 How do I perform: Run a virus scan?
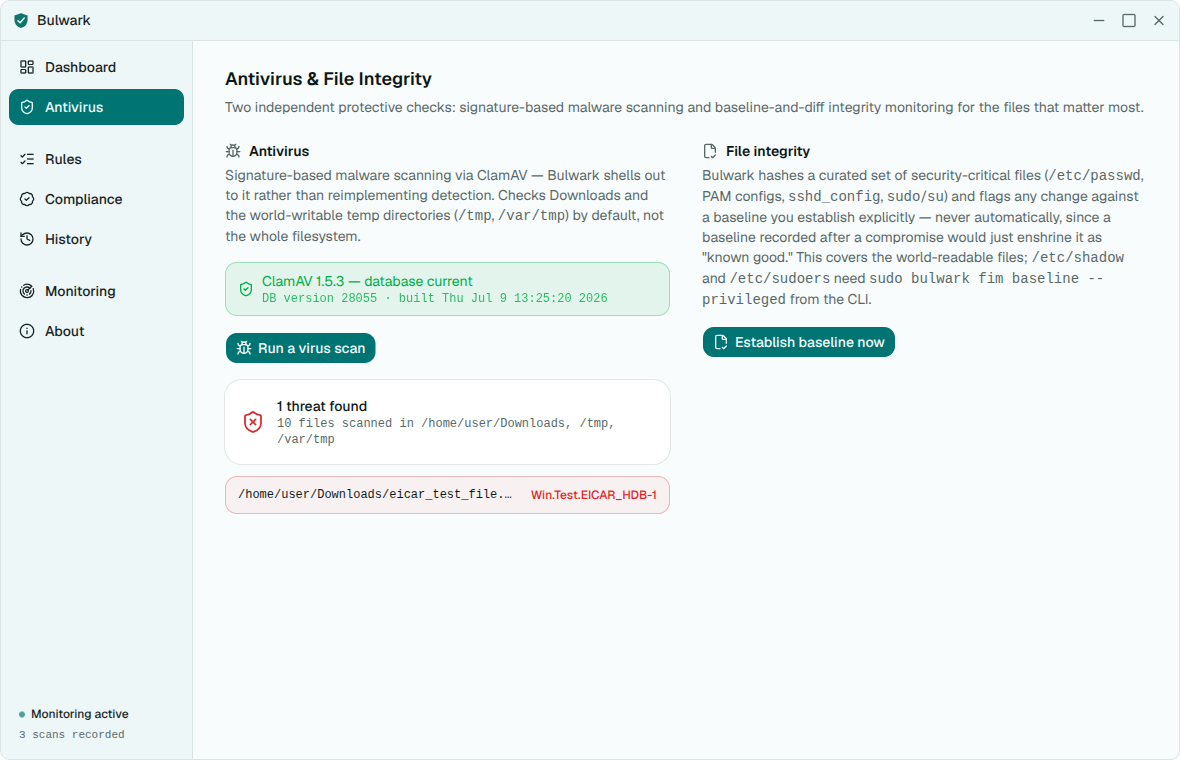(x=300, y=348)
